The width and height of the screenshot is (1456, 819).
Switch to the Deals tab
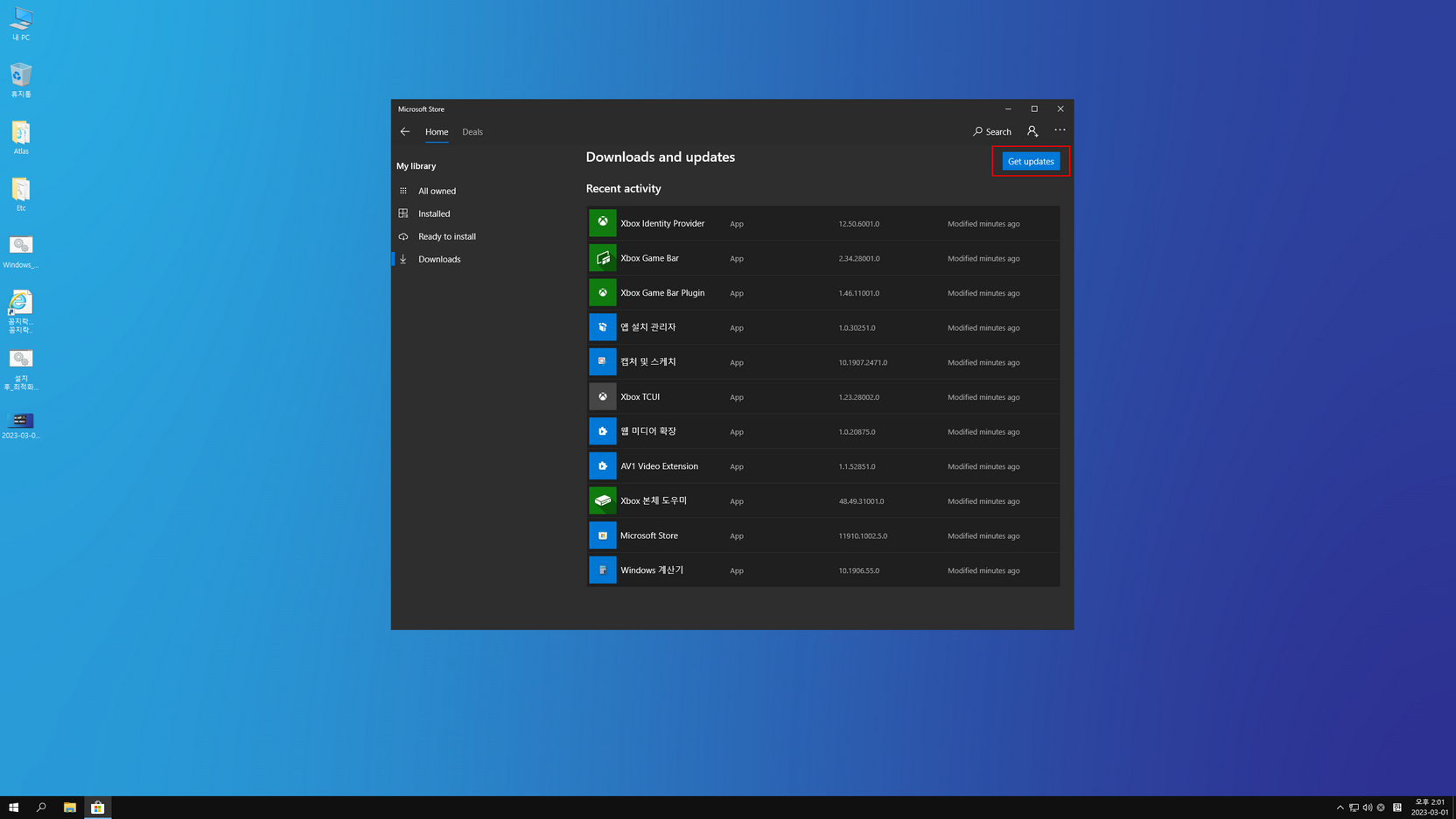coord(472,131)
